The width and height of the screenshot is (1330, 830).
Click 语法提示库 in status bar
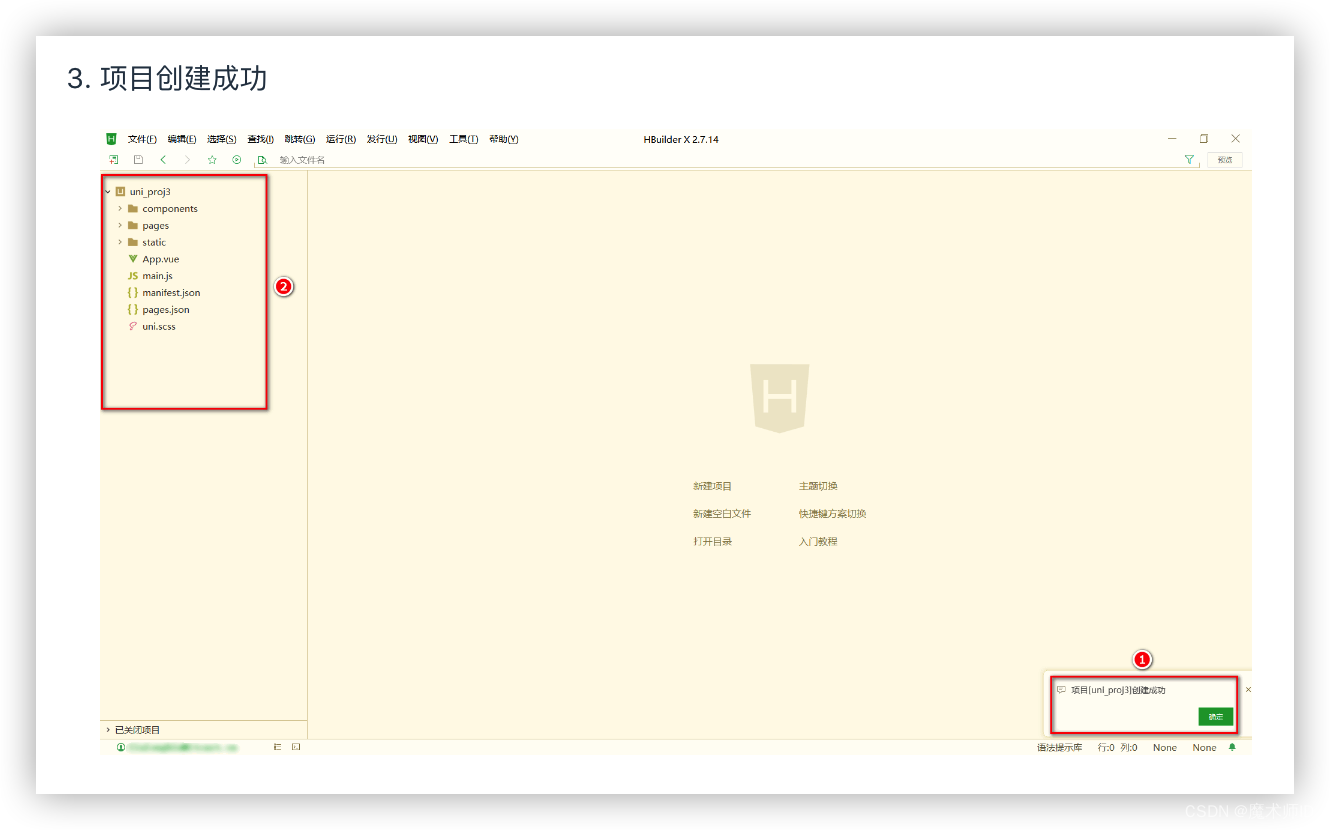[x=1059, y=747]
